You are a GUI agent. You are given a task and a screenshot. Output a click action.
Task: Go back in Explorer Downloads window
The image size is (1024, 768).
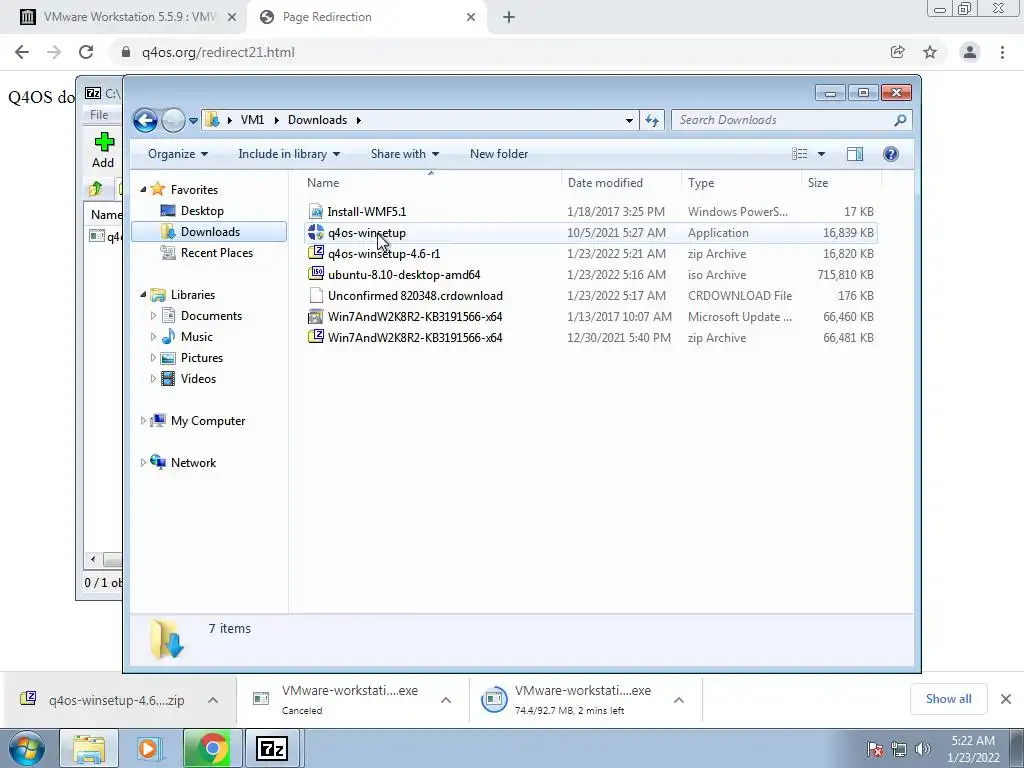(x=145, y=120)
